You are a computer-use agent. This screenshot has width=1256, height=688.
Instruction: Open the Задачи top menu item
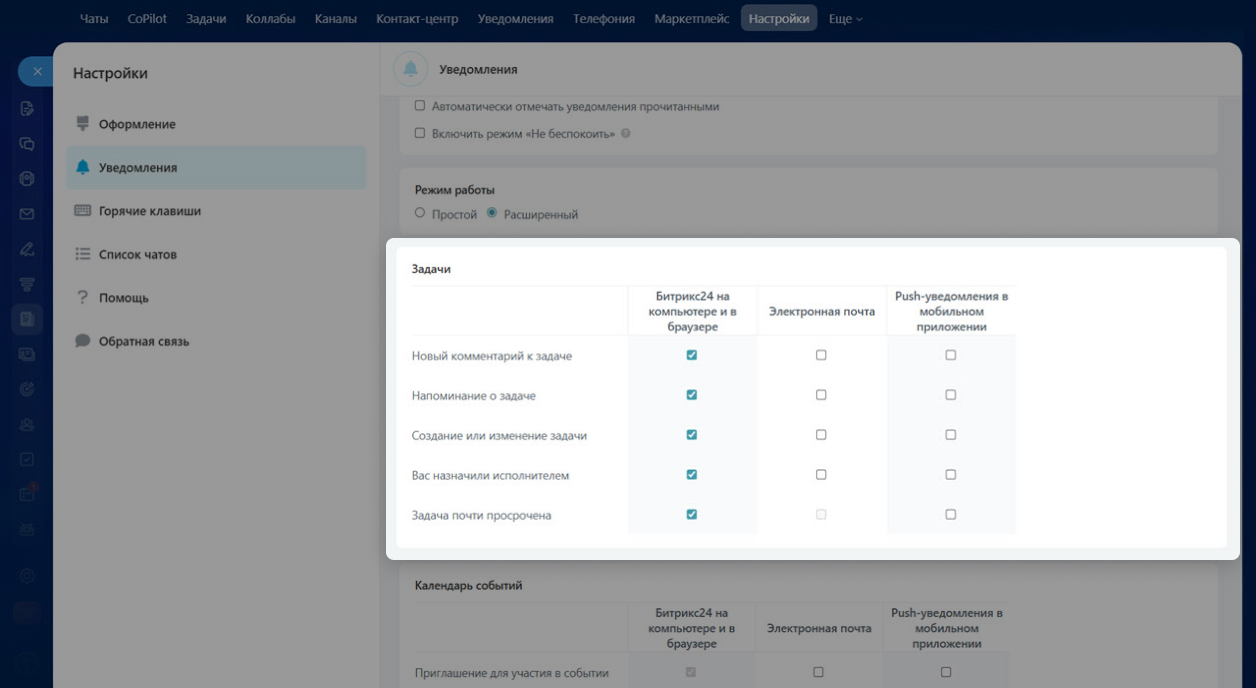point(206,18)
